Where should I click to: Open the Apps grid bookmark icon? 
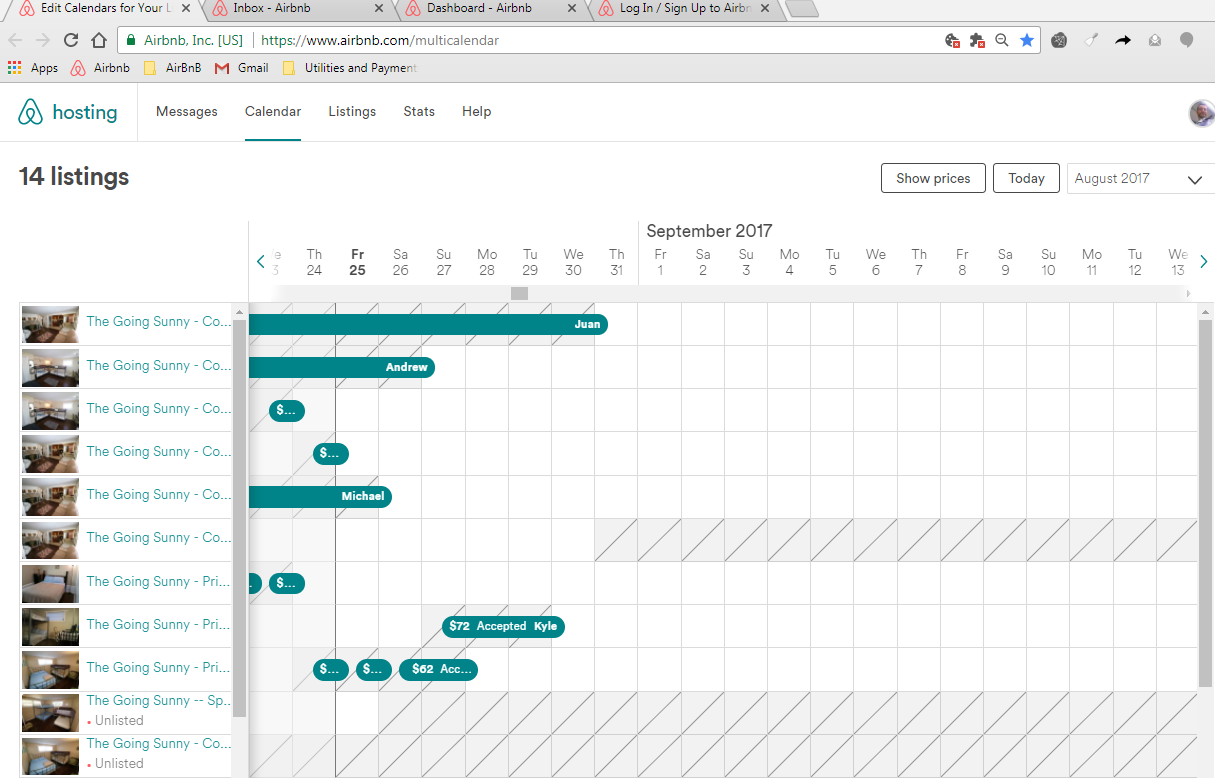click(x=14, y=68)
